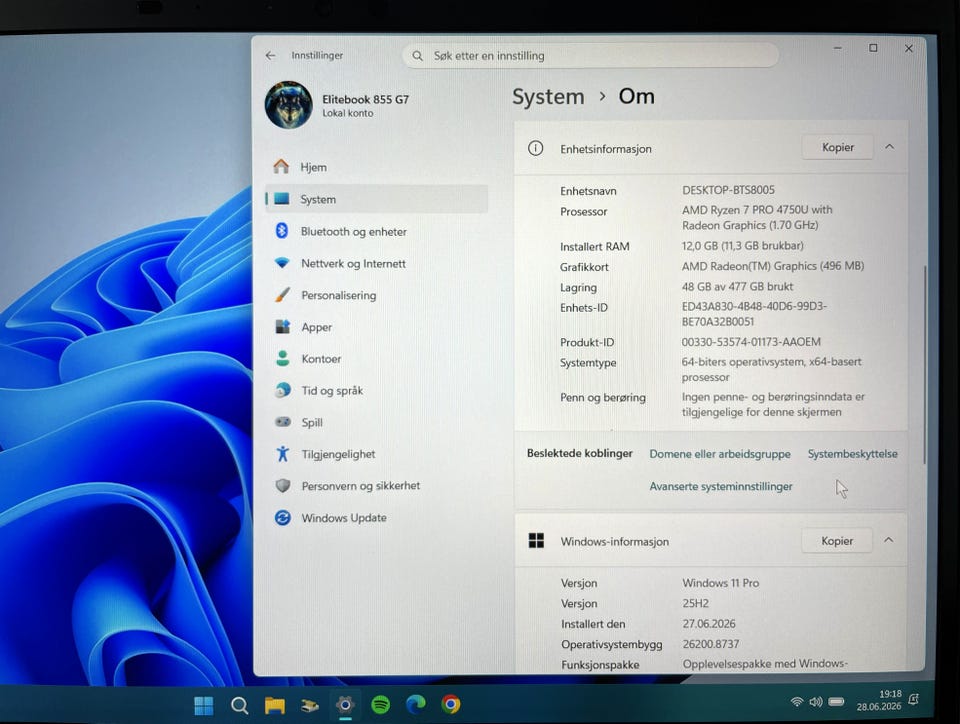Image resolution: width=960 pixels, height=724 pixels.
Task: Launch Spotify from the taskbar
Action: [x=381, y=704]
